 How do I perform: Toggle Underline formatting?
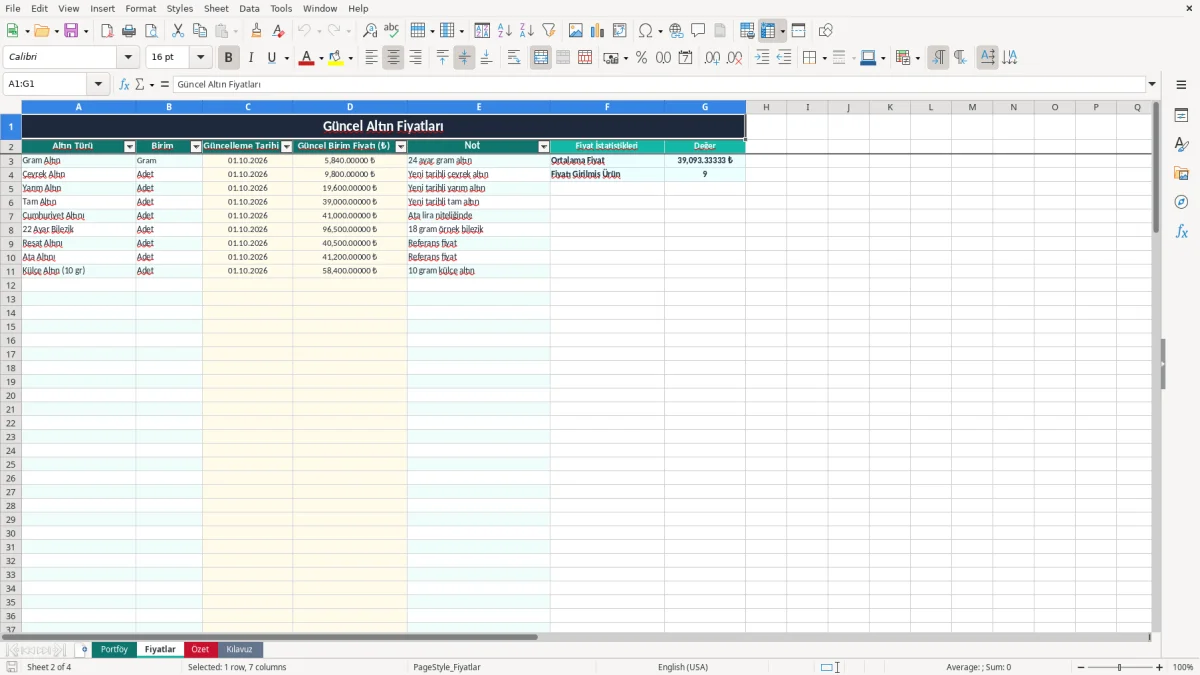(271, 58)
